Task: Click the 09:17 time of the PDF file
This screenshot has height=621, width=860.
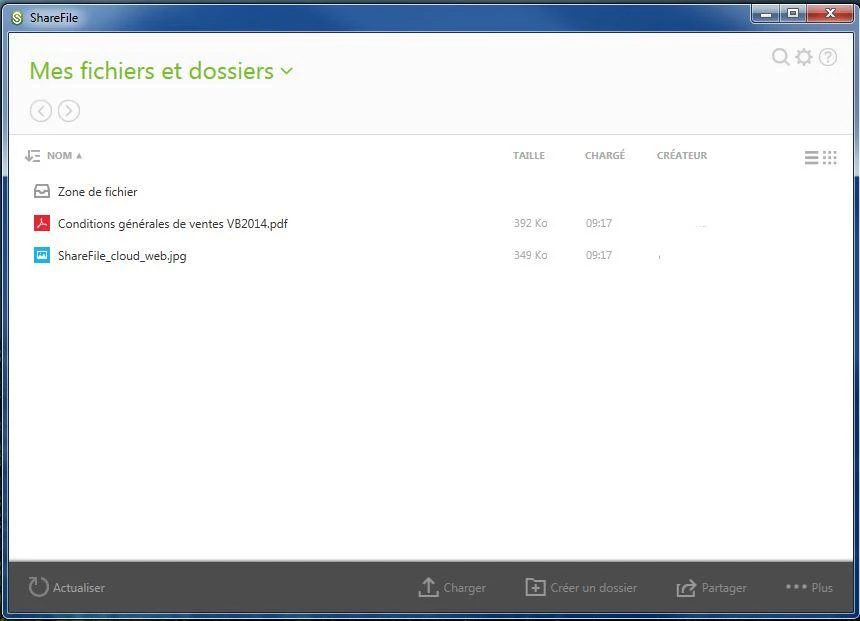Action: point(599,223)
